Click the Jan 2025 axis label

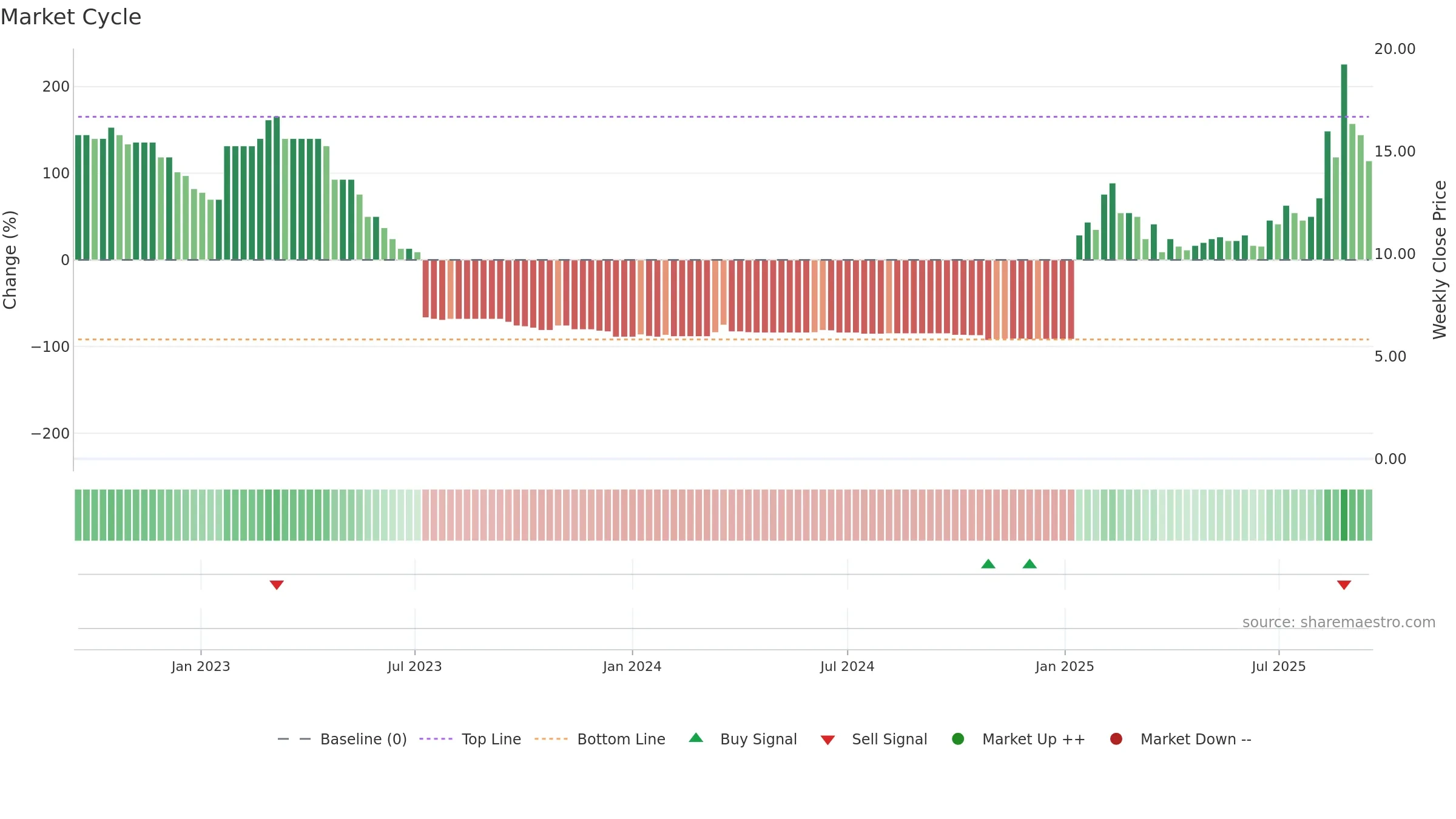pos(1065,666)
